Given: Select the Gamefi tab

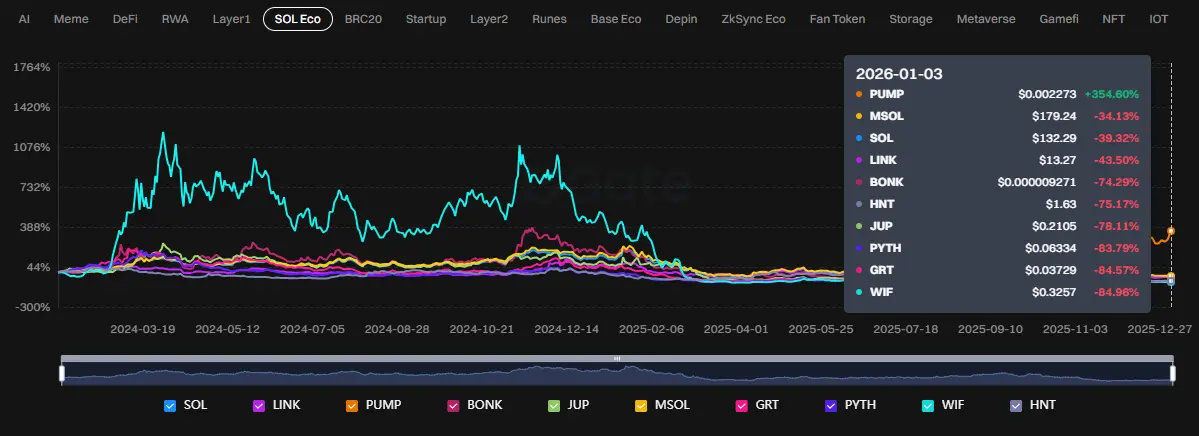Looking at the screenshot, I should pyautogui.click(x=1061, y=19).
